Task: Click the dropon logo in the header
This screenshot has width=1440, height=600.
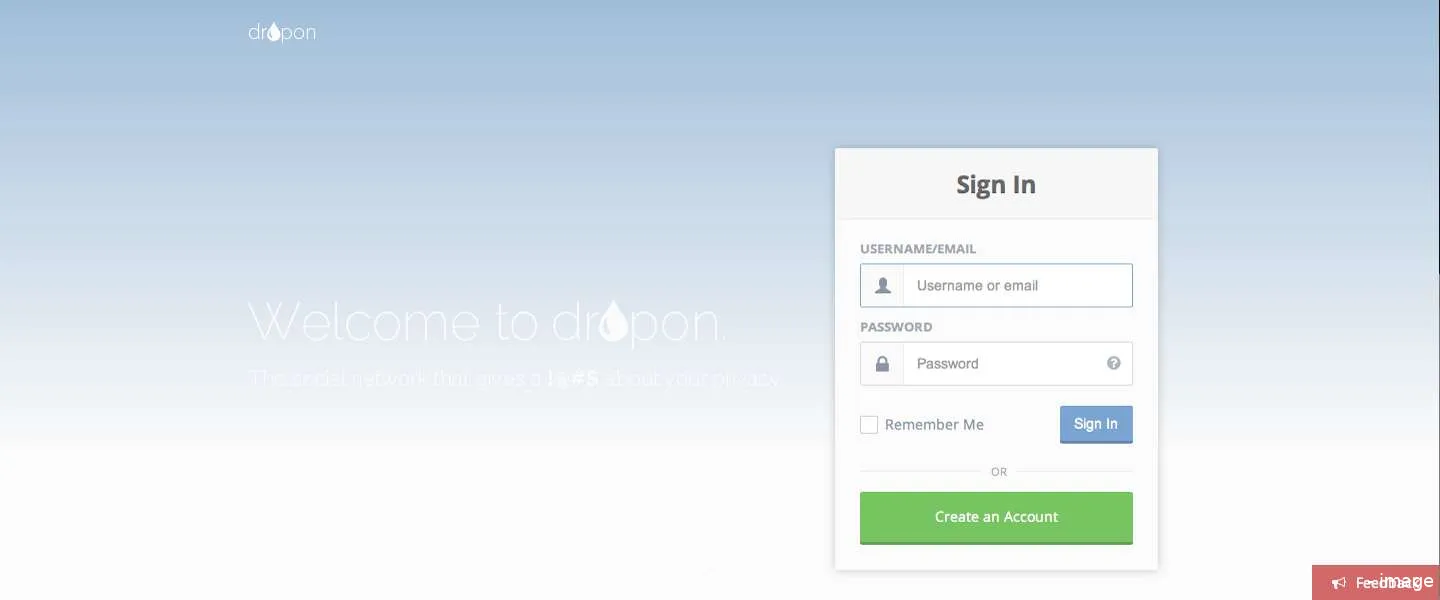Action: (x=282, y=32)
